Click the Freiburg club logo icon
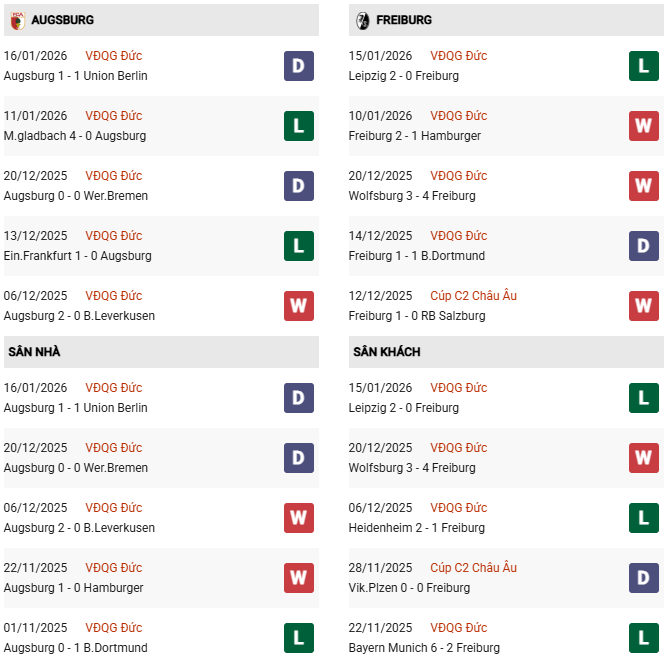 362,20
